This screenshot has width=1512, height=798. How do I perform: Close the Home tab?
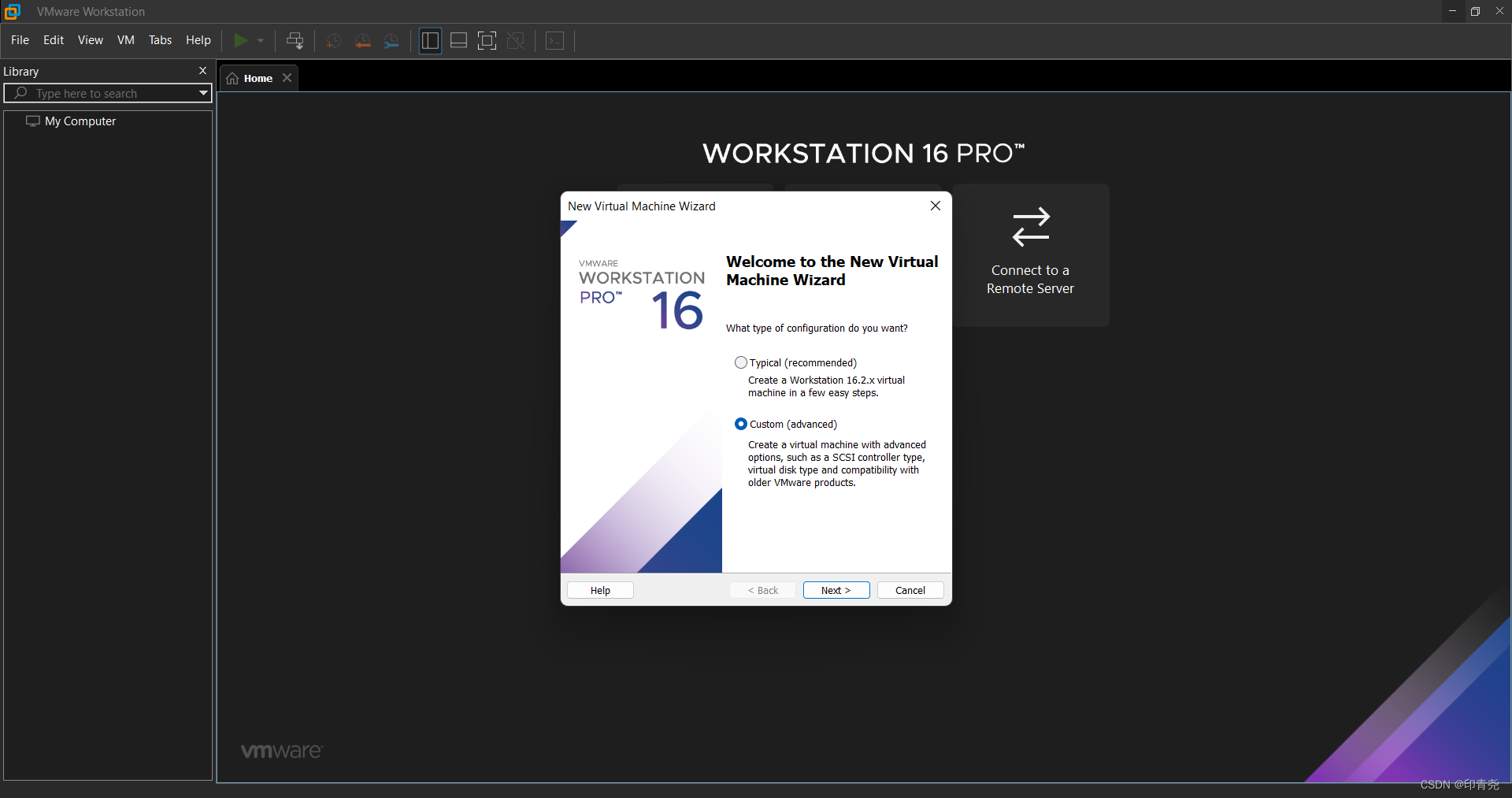coord(287,77)
